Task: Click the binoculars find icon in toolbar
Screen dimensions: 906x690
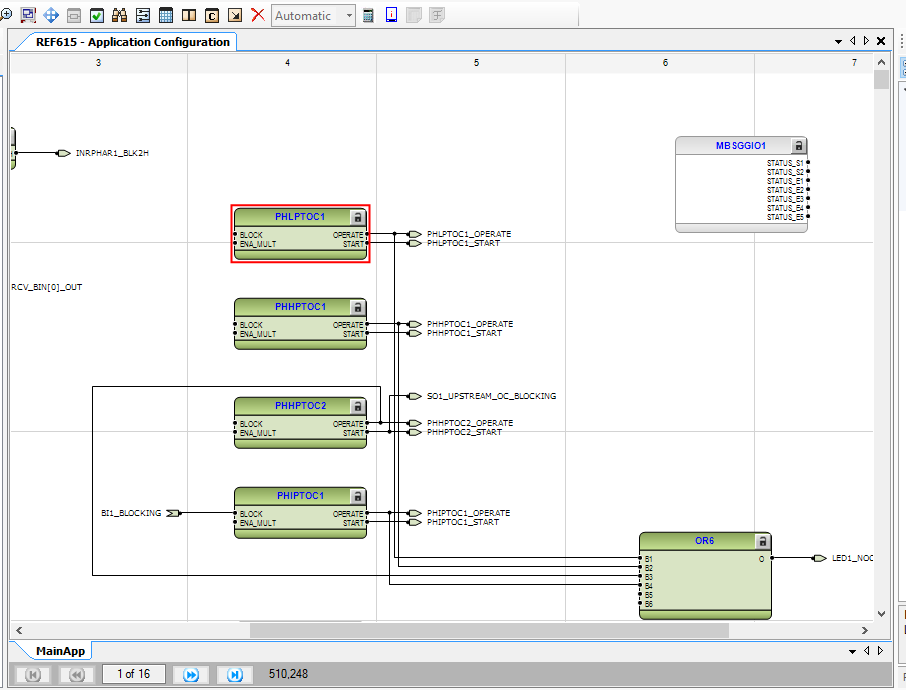Action: (x=120, y=15)
